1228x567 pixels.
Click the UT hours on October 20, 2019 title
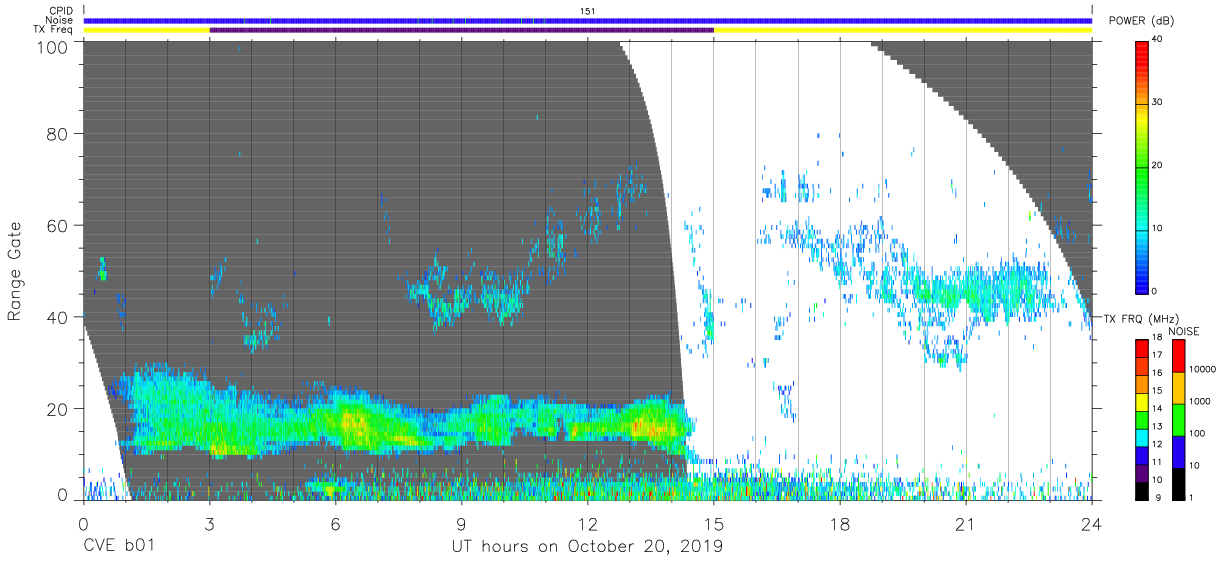click(588, 546)
